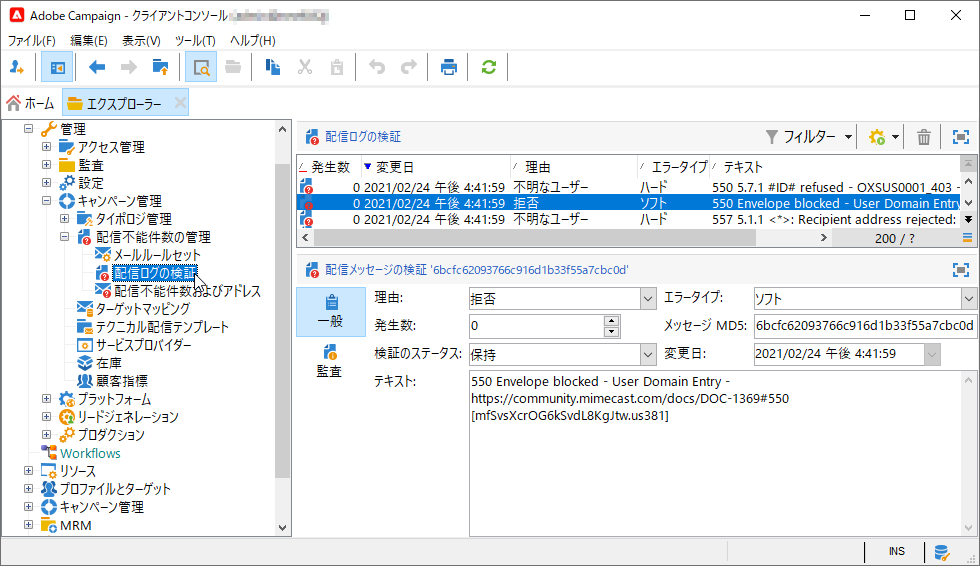
Task: Maximize the list panel with expand icon
Action: [x=961, y=137]
